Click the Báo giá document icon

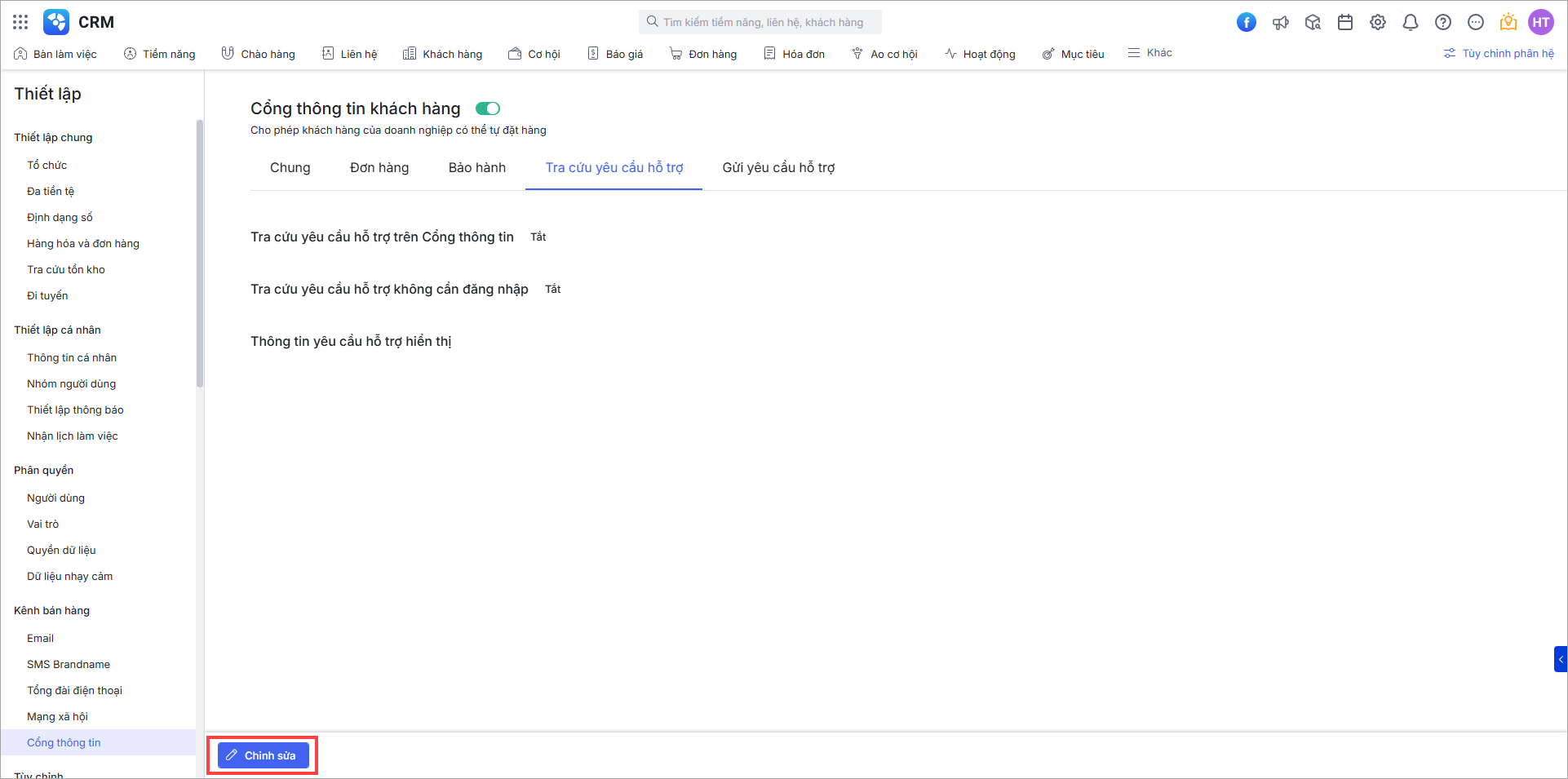click(593, 53)
